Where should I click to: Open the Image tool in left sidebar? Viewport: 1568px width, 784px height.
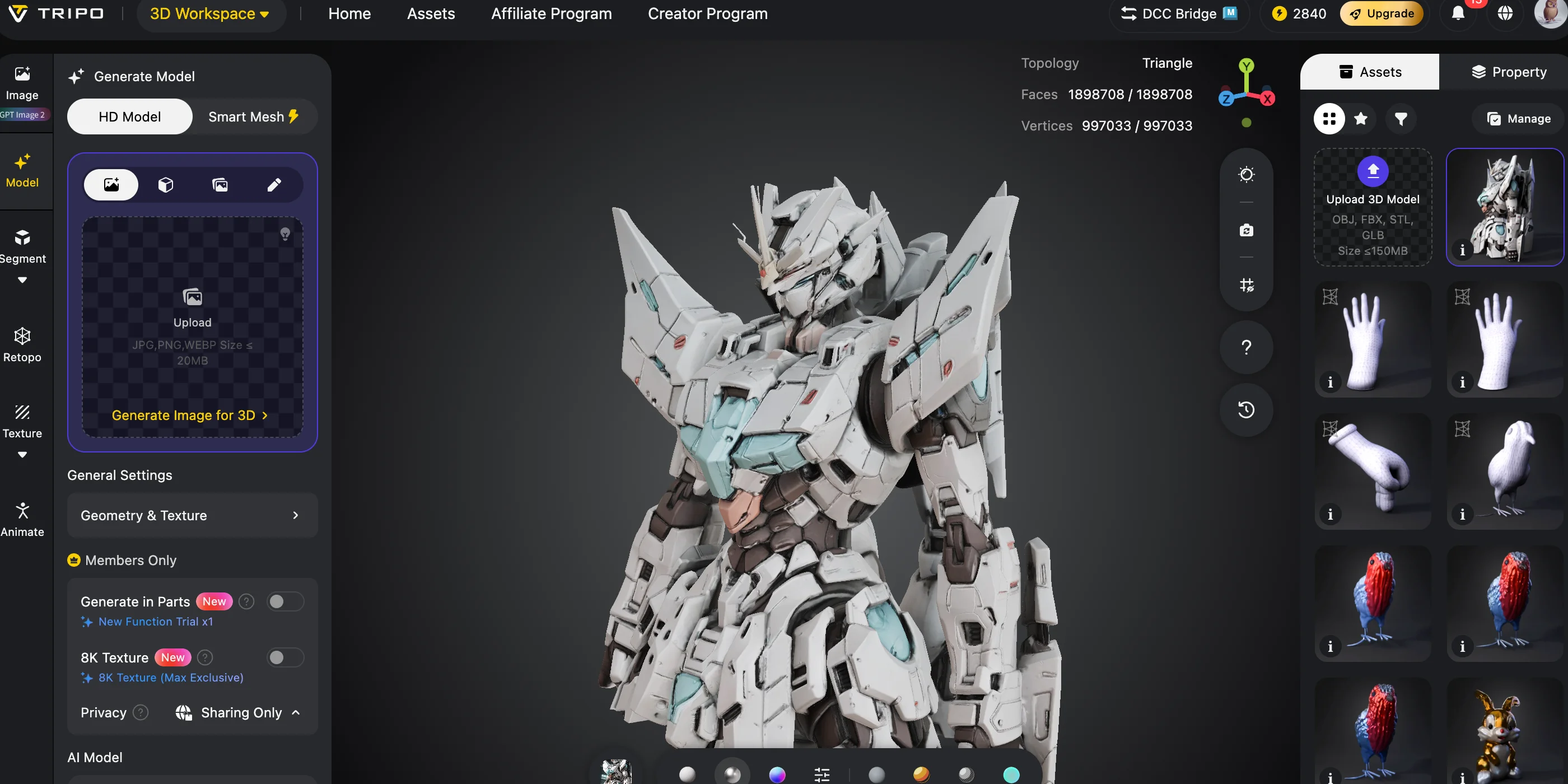click(22, 84)
